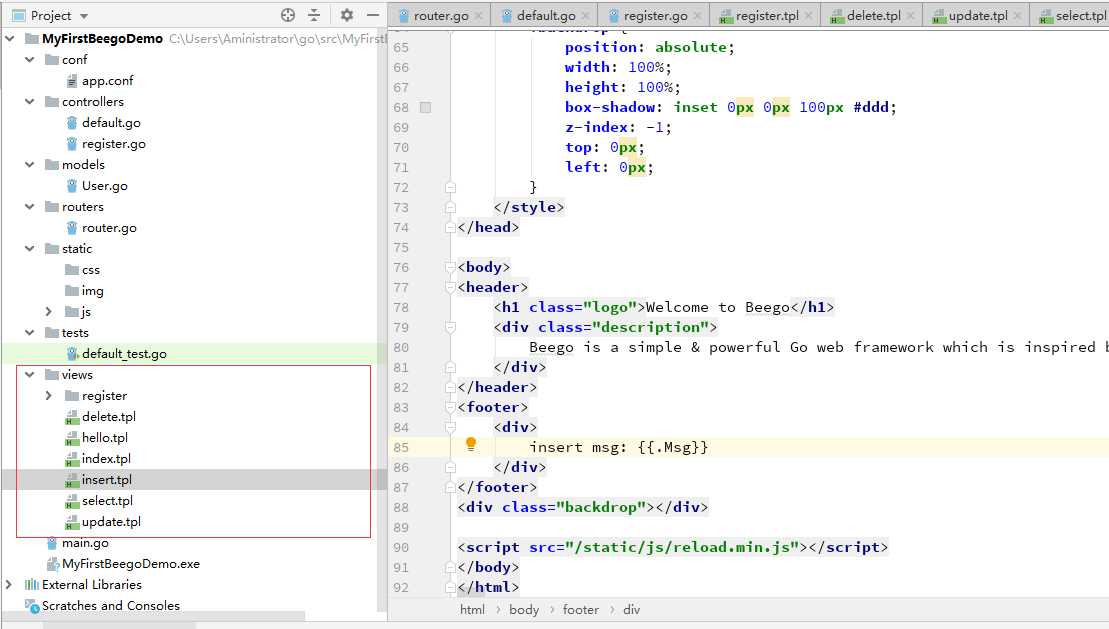
Task: Switch to the register.tpl editor tab
Action: click(x=767, y=16)
